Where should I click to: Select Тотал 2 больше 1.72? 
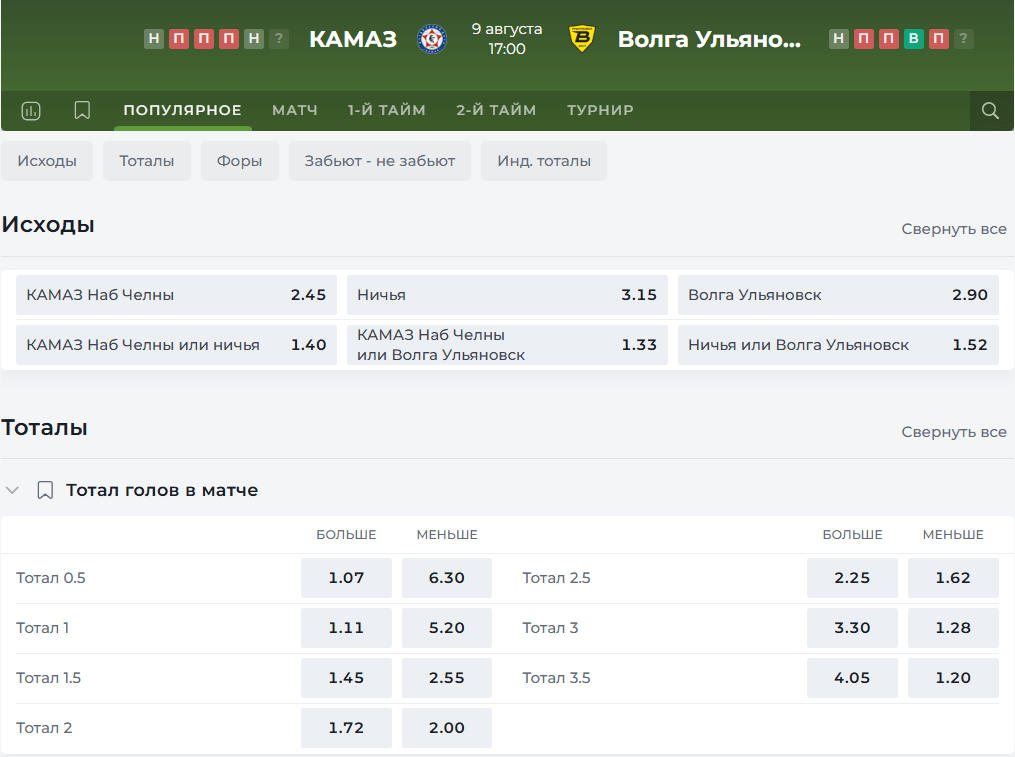(346, 727)
